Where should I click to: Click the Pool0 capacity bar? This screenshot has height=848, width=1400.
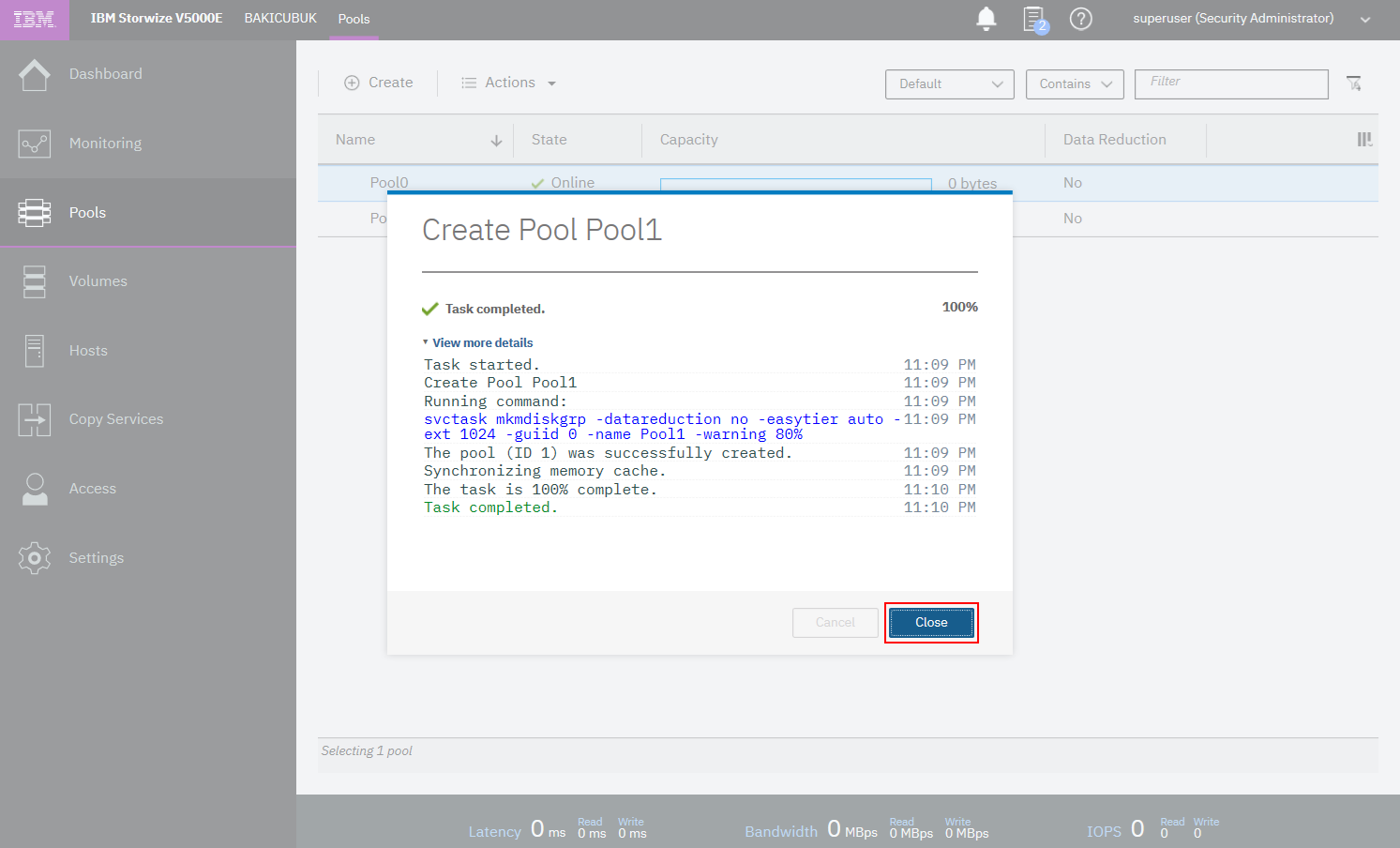796,184
